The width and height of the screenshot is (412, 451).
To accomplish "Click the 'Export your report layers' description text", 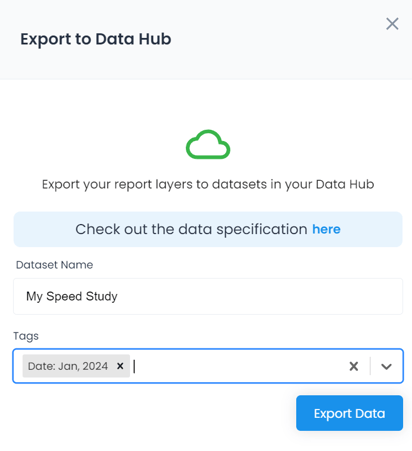I will 208,184.
